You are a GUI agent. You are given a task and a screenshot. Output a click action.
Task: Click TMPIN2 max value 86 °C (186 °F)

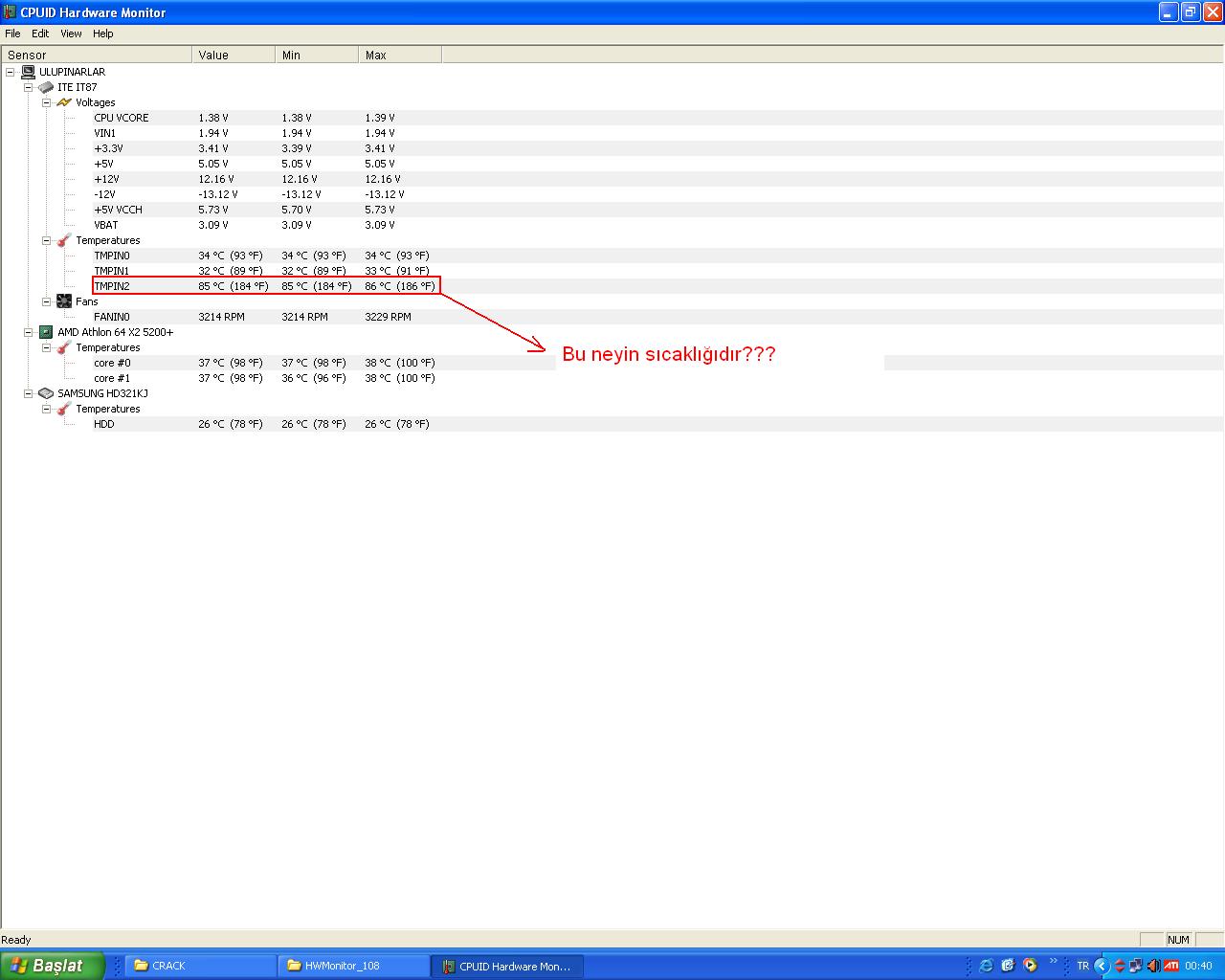pyautogui.click(x=399, y=286)
